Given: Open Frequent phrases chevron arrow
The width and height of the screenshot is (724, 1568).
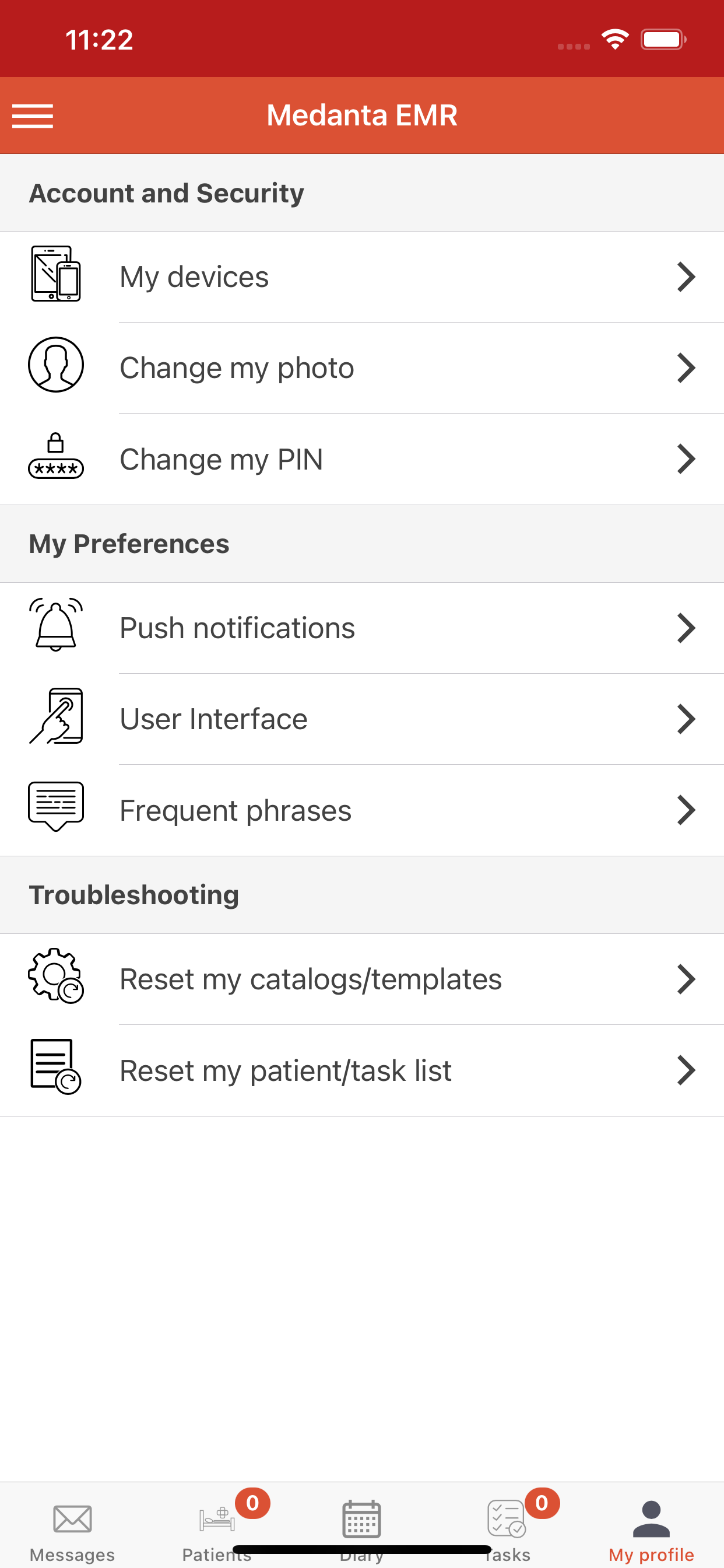Looking at the screenshot, I should pyautogui.click(x=686, y=810).
